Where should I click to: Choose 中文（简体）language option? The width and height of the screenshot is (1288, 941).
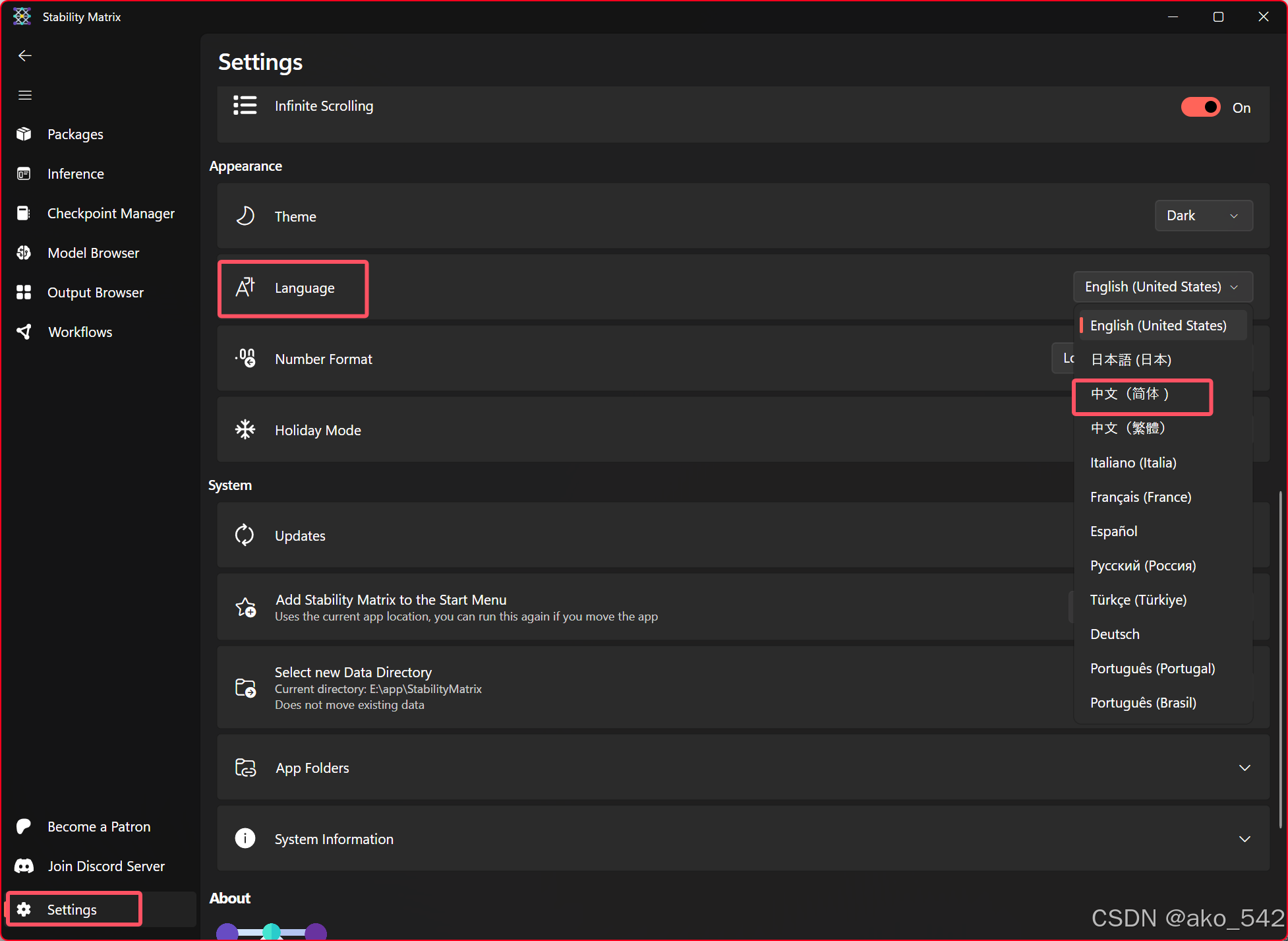(x=1163, y=394)
